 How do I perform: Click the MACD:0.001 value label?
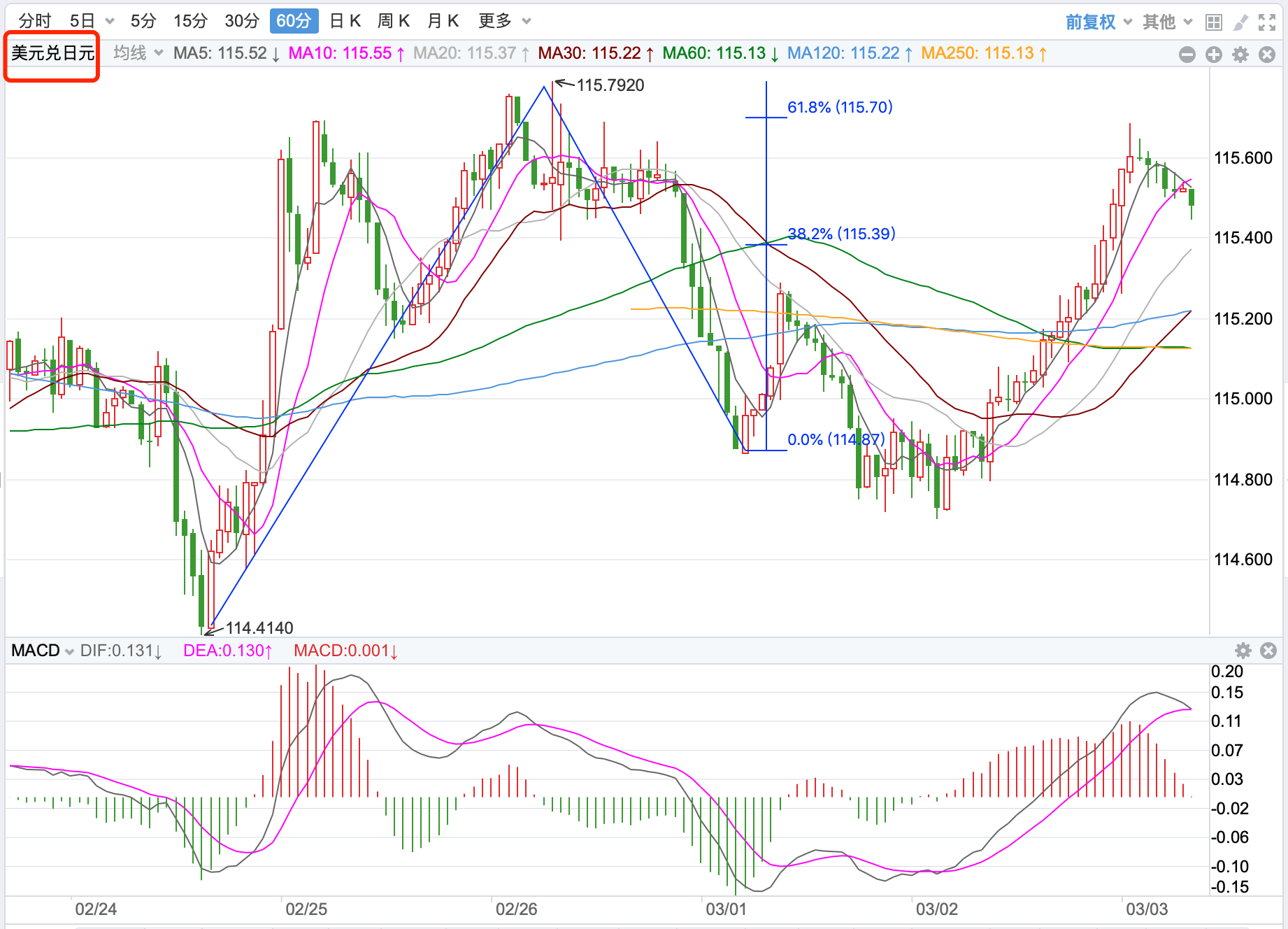tap(346, 651)
